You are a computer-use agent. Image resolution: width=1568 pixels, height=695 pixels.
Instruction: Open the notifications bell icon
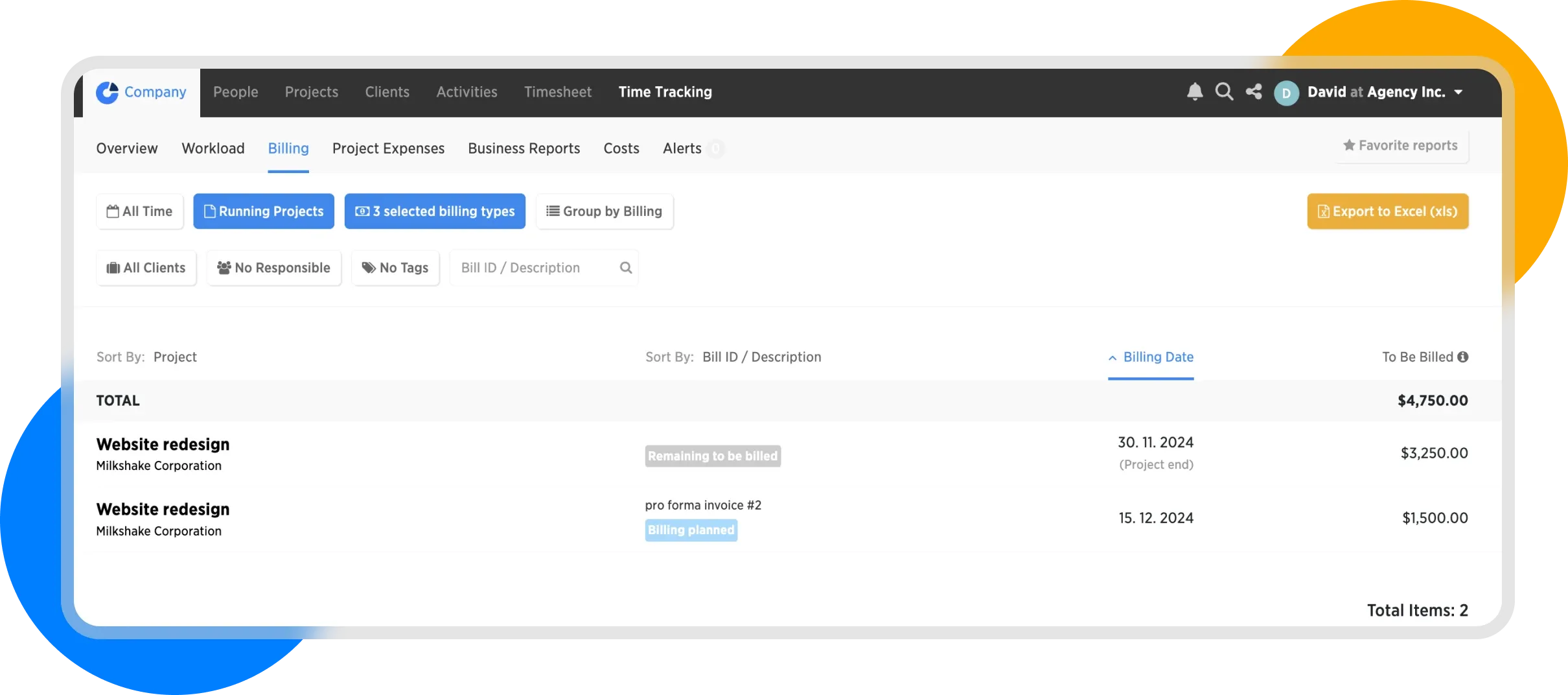coord(1195,92)
